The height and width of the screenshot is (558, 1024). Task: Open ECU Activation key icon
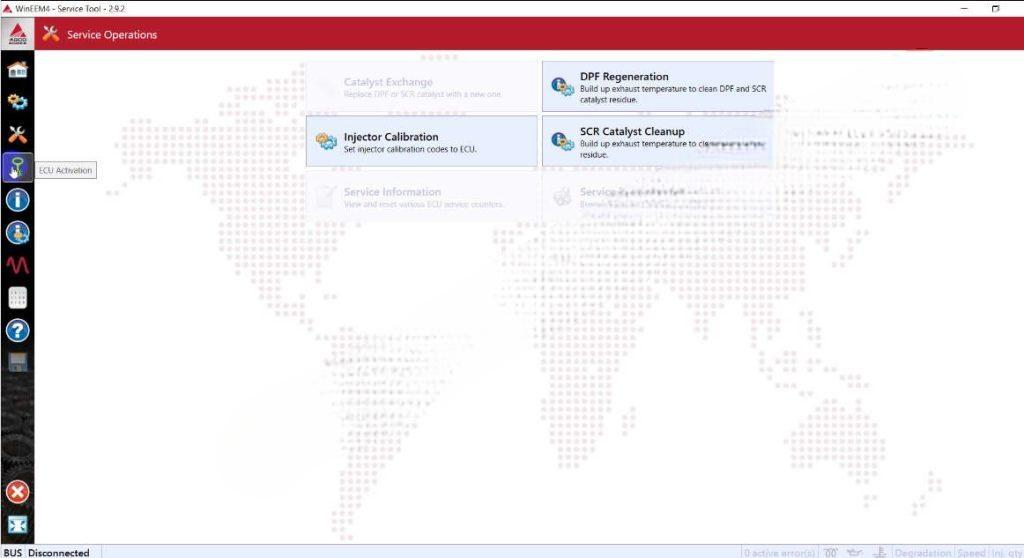(x=17, y=168)
